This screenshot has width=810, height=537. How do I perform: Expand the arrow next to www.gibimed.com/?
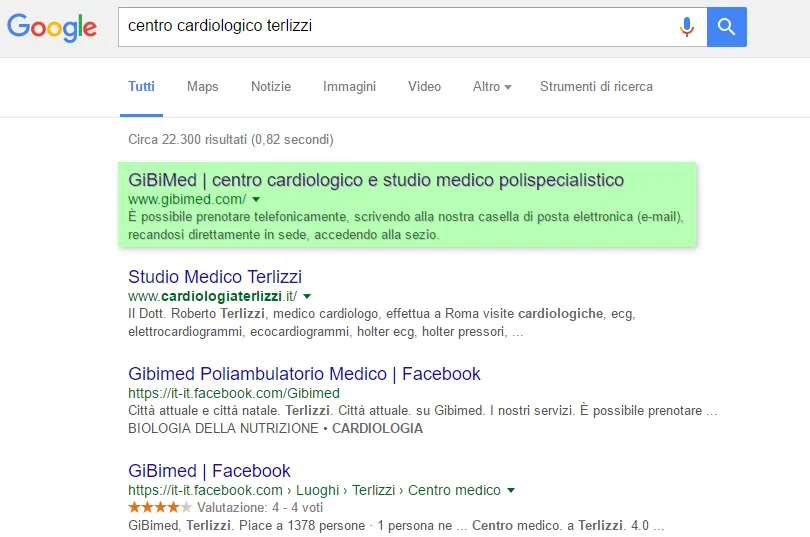point(256,199)
